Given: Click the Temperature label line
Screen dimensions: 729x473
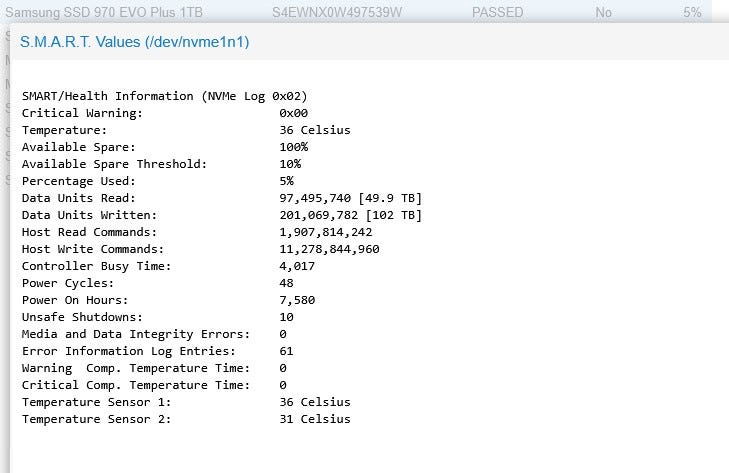Looking at the screenshot, I should (x=64, y=130).
